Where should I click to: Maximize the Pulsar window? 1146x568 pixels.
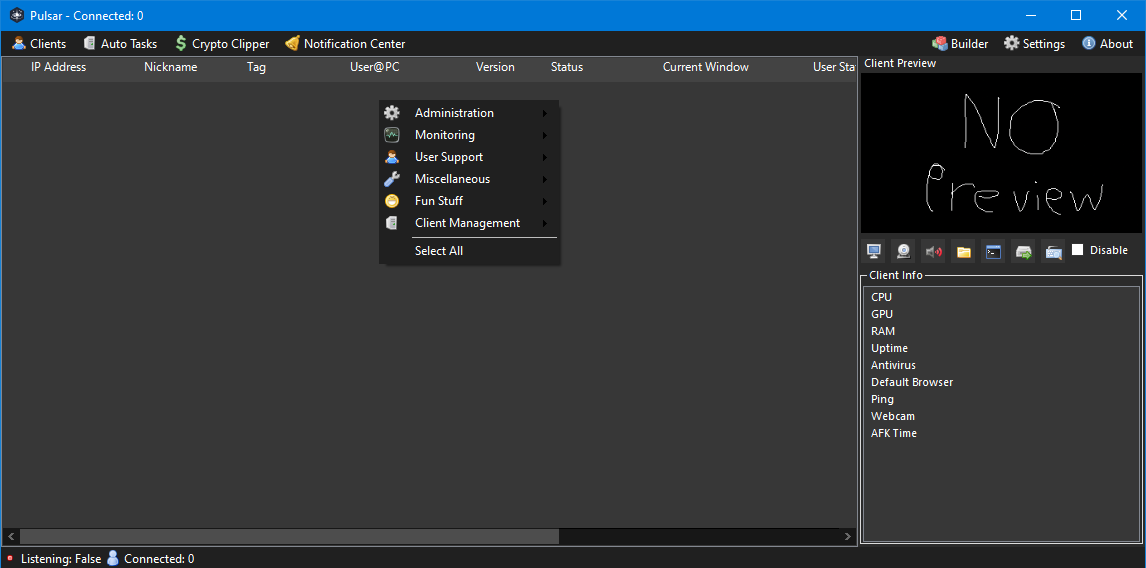(x=1076, y=15)
